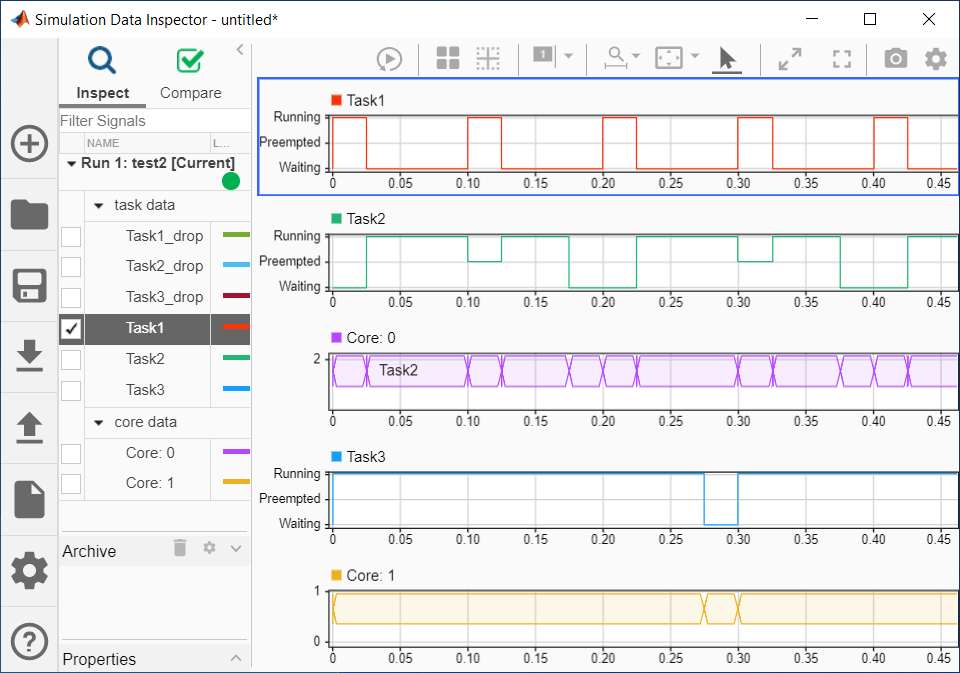This screenshot has height=673, width=960.
Task: Collapse the task data group
Action: [99, 205]
